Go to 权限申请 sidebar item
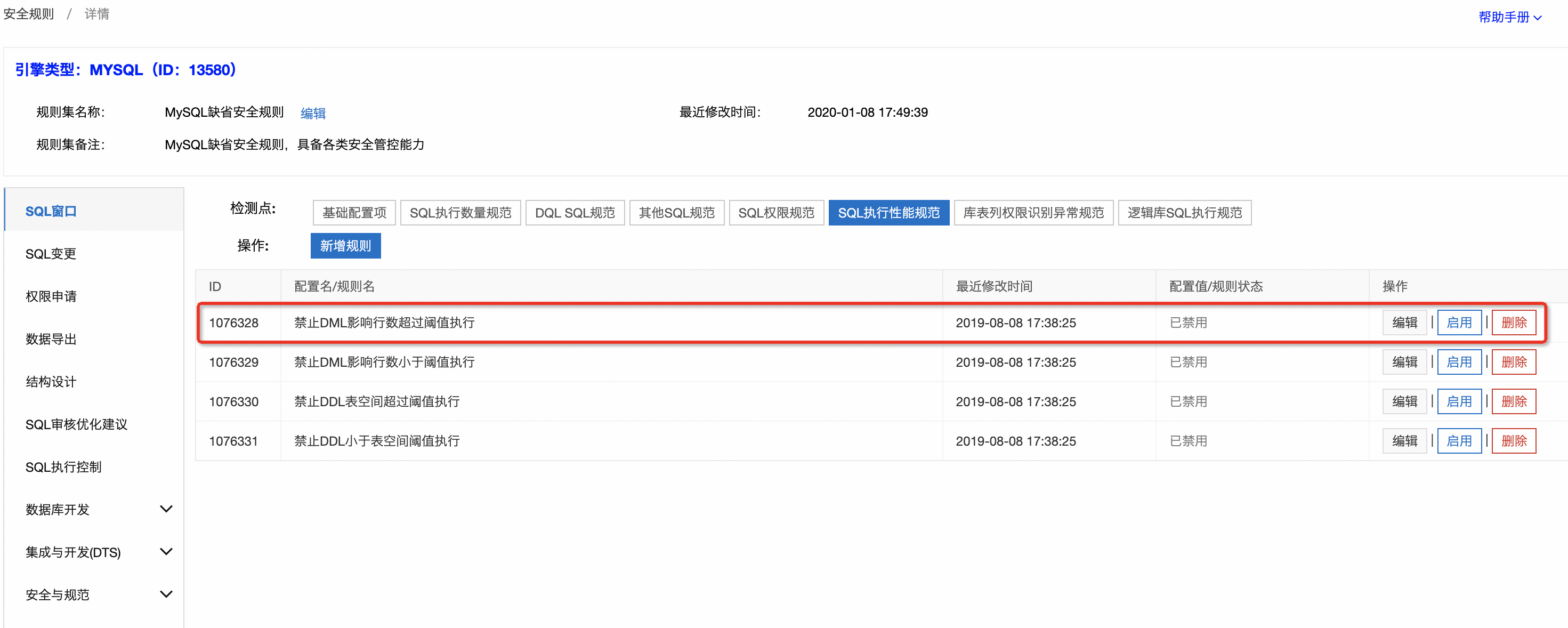Image resolution: width=1568 pixels, height=628 pixels. click(x=51, y=296)
